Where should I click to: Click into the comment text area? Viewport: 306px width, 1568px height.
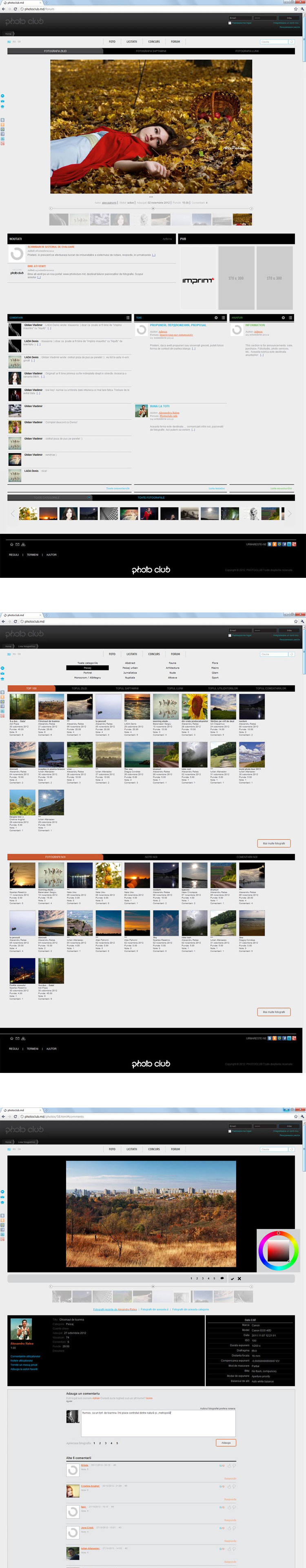(x=158, y=1424)
